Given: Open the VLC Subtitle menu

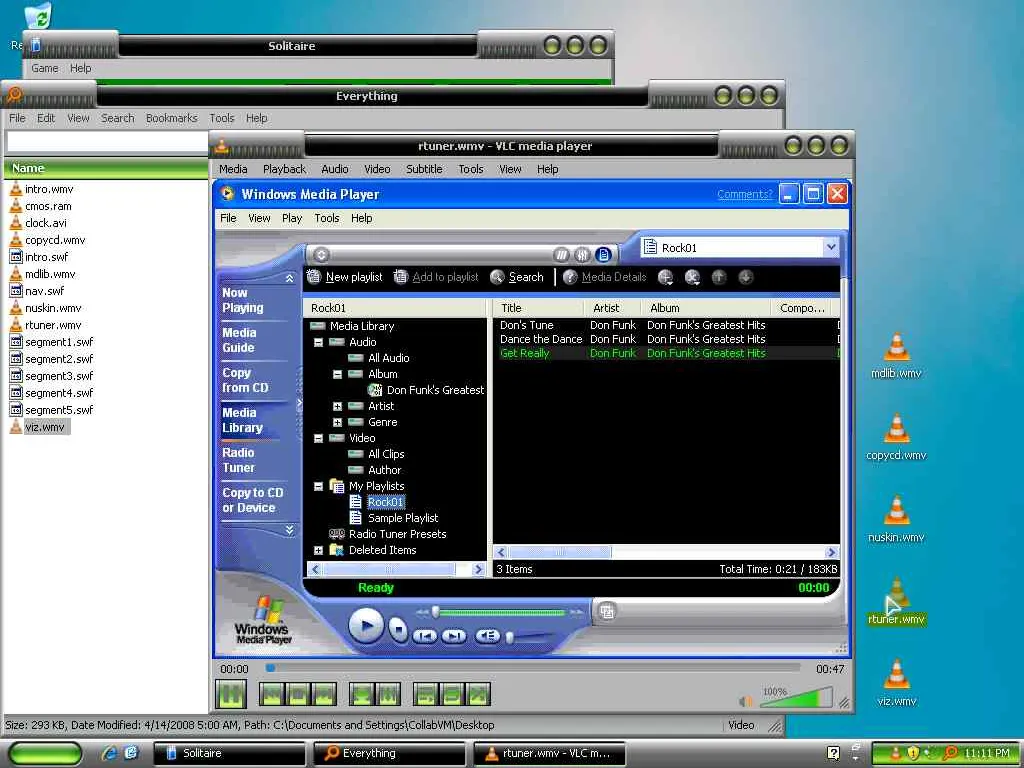Looking at the screenshot, I should pyautogui.click(x=424, y=169).
